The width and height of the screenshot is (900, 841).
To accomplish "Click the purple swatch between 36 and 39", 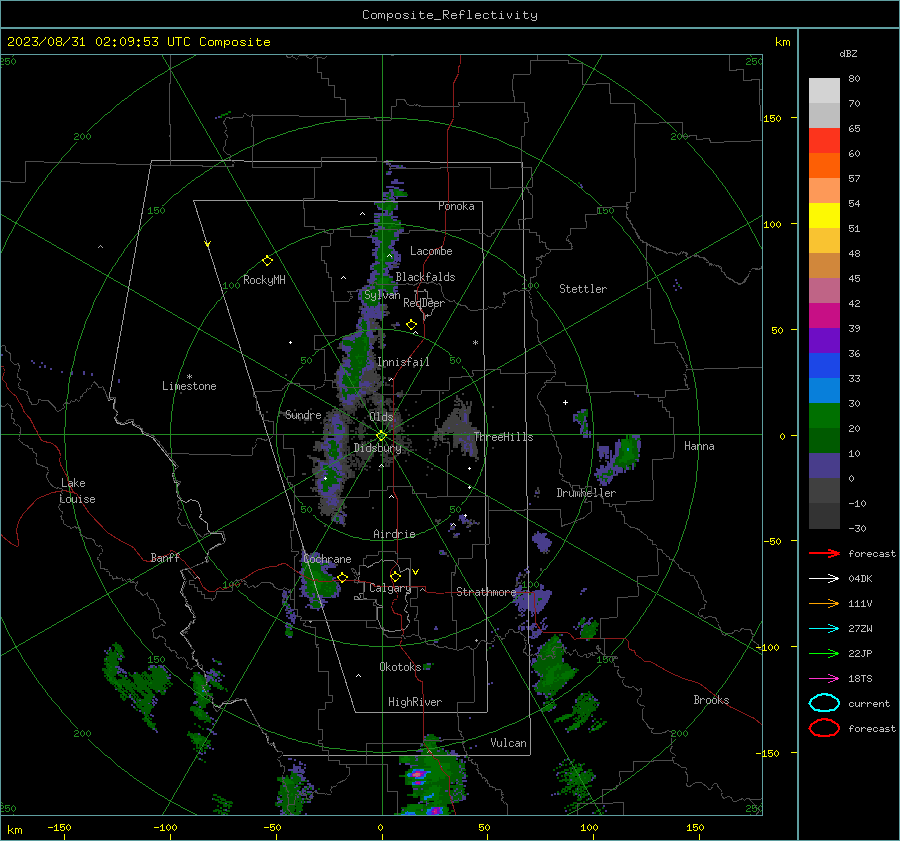I will (824, 341).
